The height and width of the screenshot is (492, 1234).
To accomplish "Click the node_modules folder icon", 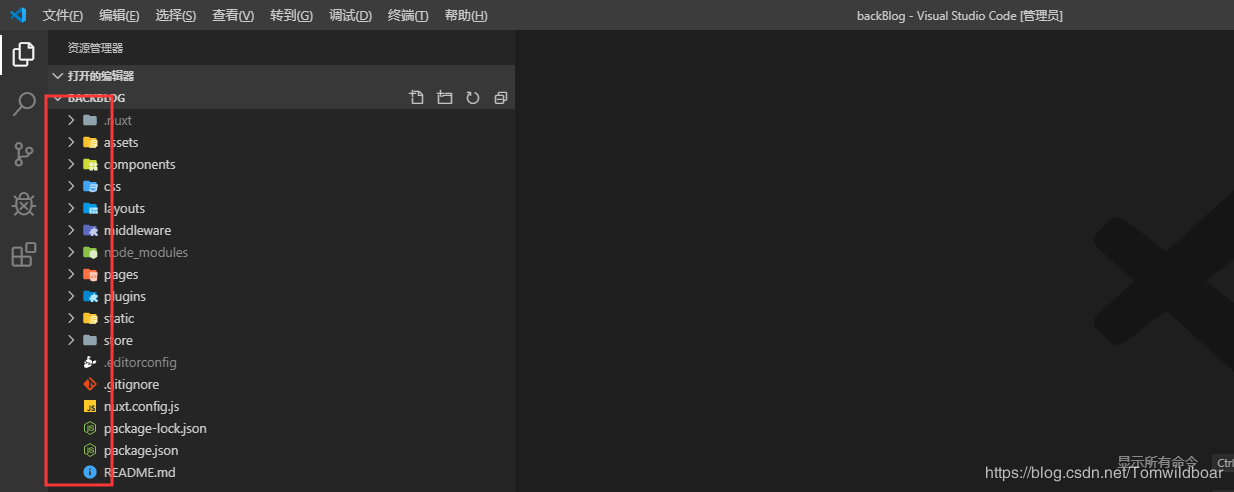I will click(90, 252).
